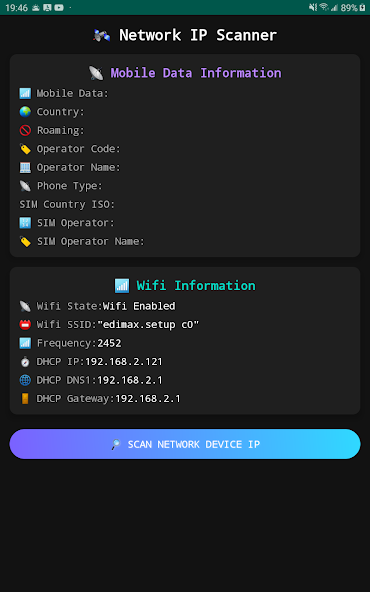Click the dish icon next to Phone Type
Screen dimensions: 370x592
coord(25,186)
